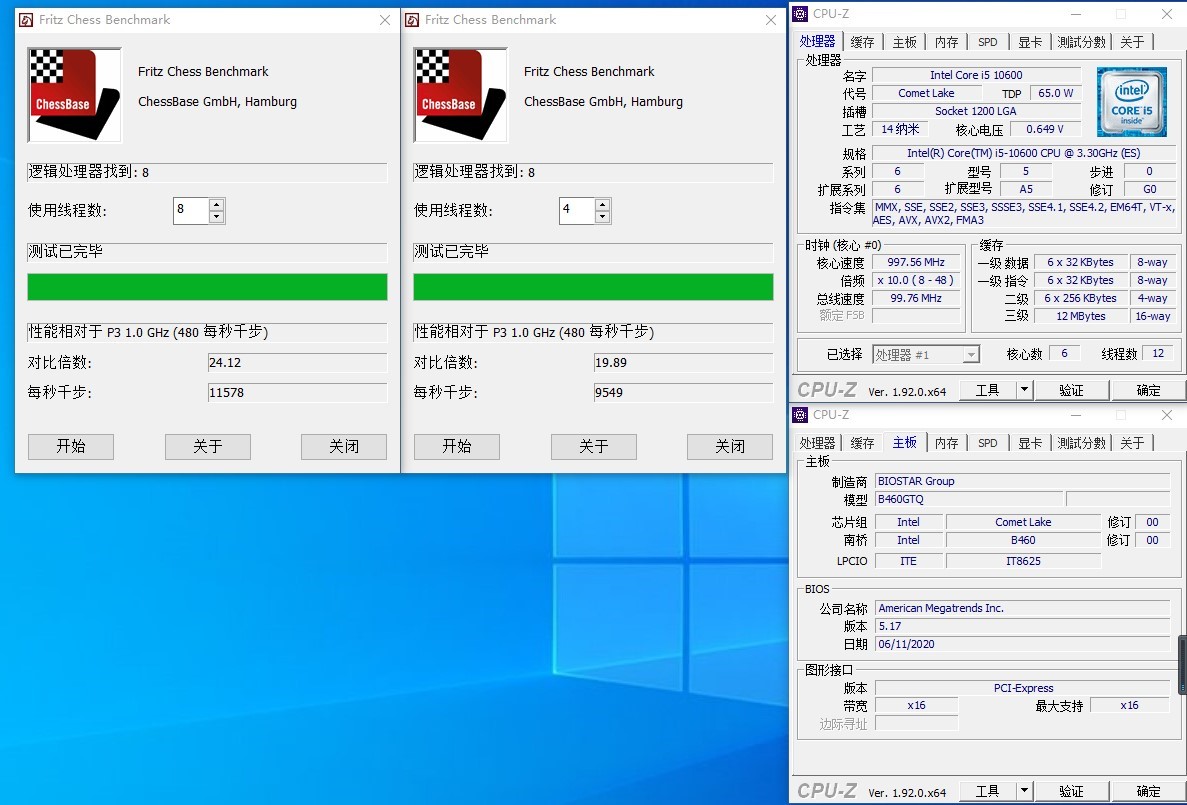Increase thread count in right Fritz window
This screenshot has height=805, width=1187.
pos(603,204)
